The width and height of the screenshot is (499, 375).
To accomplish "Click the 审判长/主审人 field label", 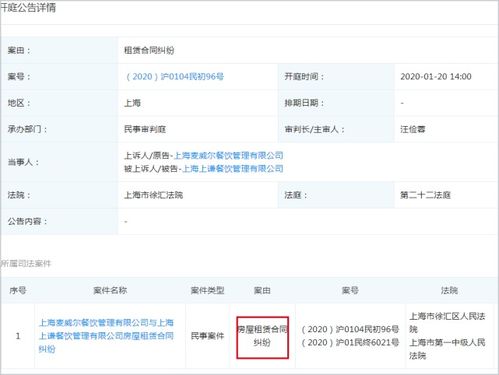I will tap(314, 129).
